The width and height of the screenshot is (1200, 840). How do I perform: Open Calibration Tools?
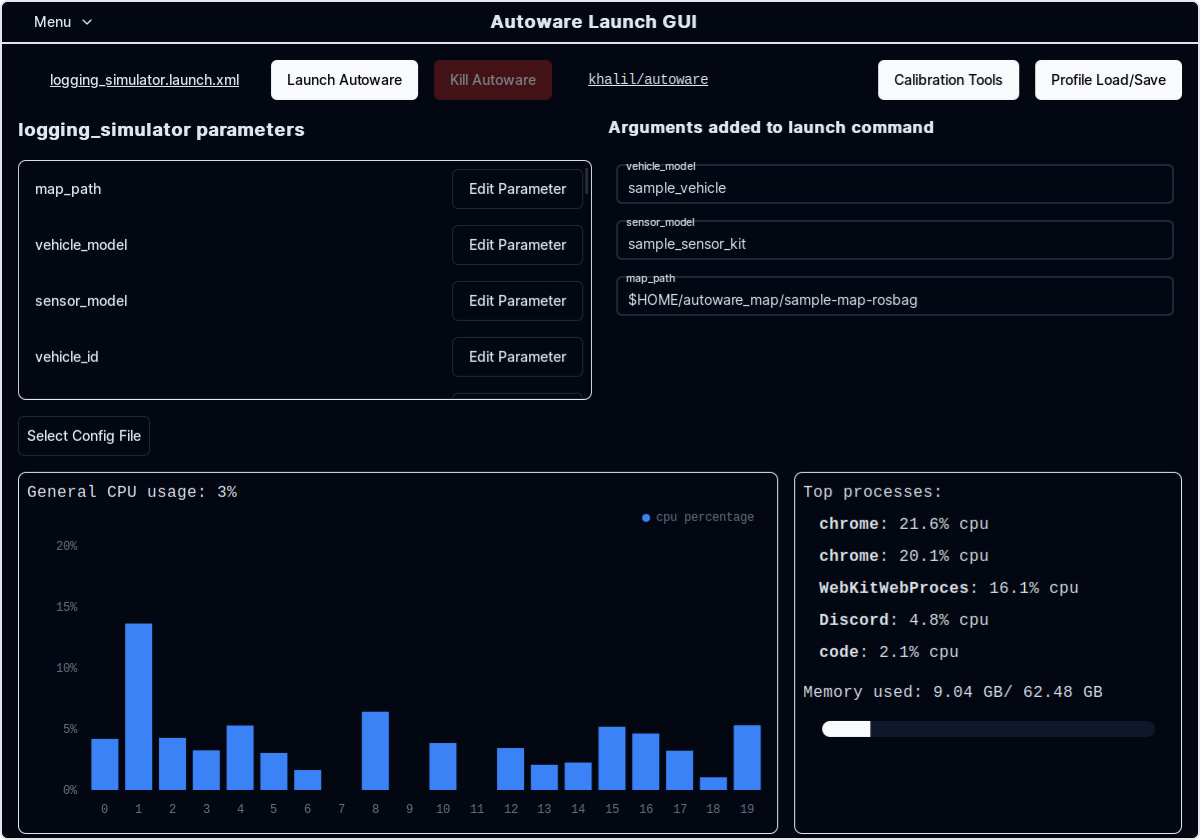pyautogui.click(x=948, y=79)
